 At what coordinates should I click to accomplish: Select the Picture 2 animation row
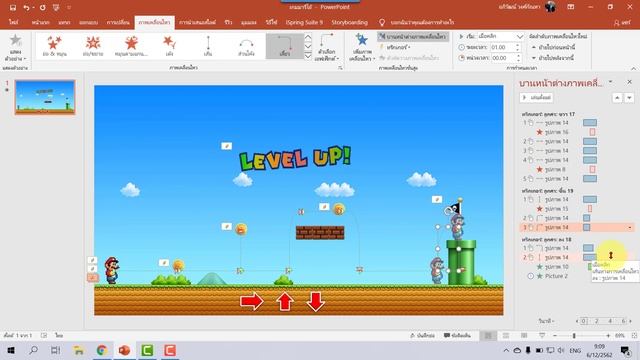tap(577, 276)
